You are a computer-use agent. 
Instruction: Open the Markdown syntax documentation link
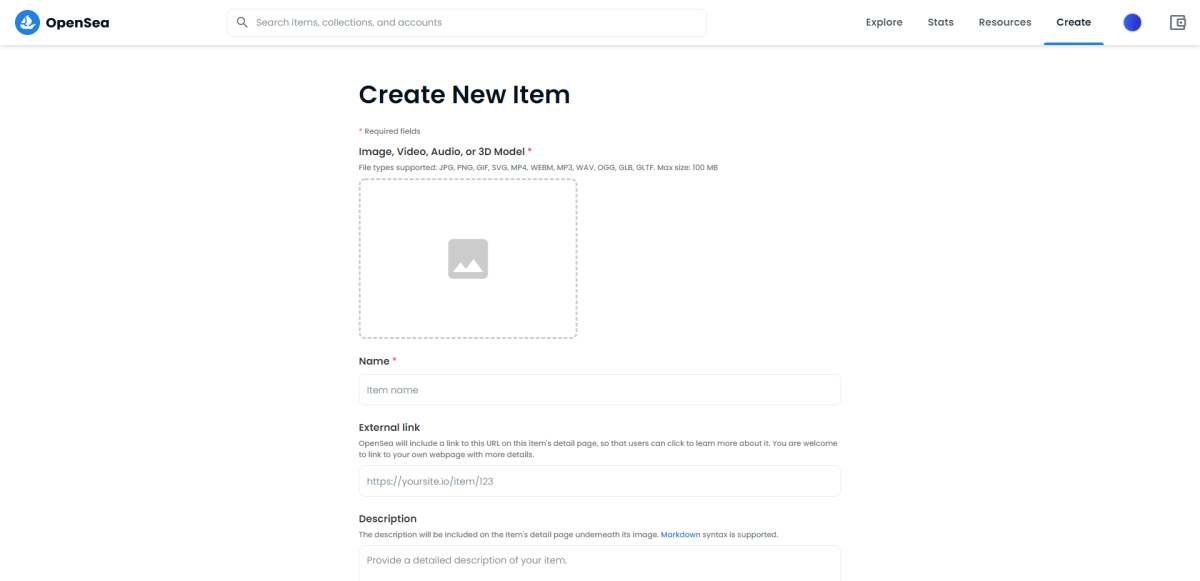pos(680,534)
